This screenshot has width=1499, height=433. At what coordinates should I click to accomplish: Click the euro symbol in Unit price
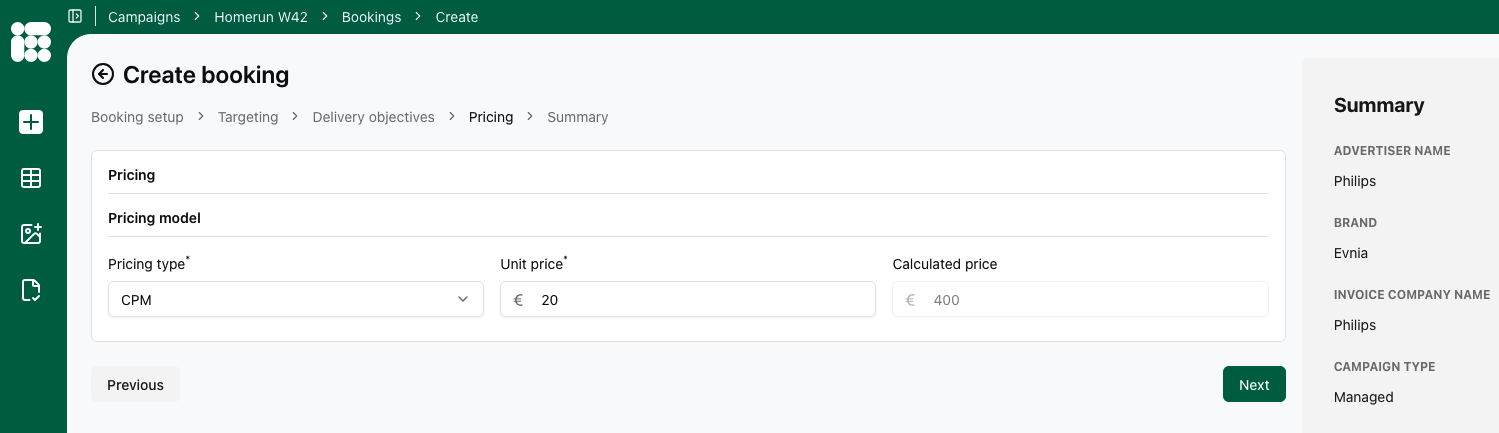pos(518,299)
